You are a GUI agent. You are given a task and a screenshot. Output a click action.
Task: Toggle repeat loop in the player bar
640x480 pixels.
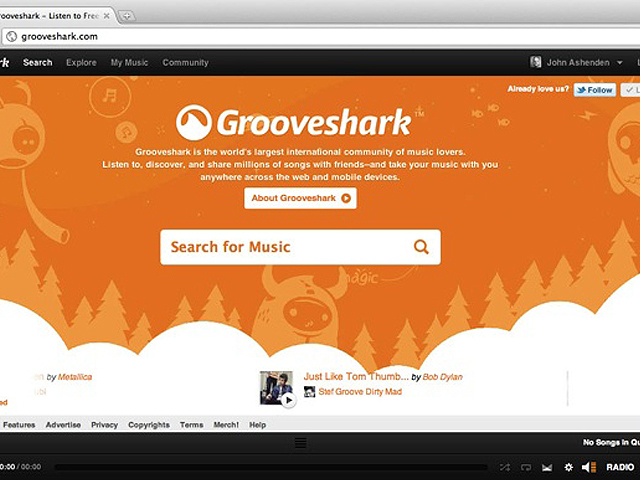[x=526, y=467]
